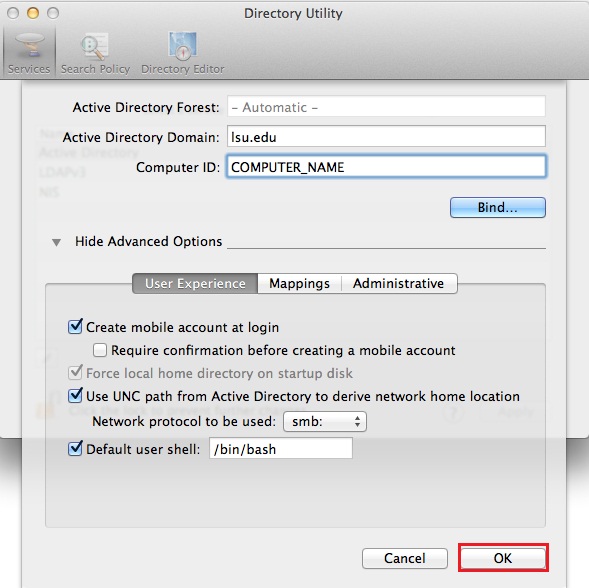This screenshot has width=589, height=588.
Task: Click the Bind button
Action: click(x=498, y=207)
